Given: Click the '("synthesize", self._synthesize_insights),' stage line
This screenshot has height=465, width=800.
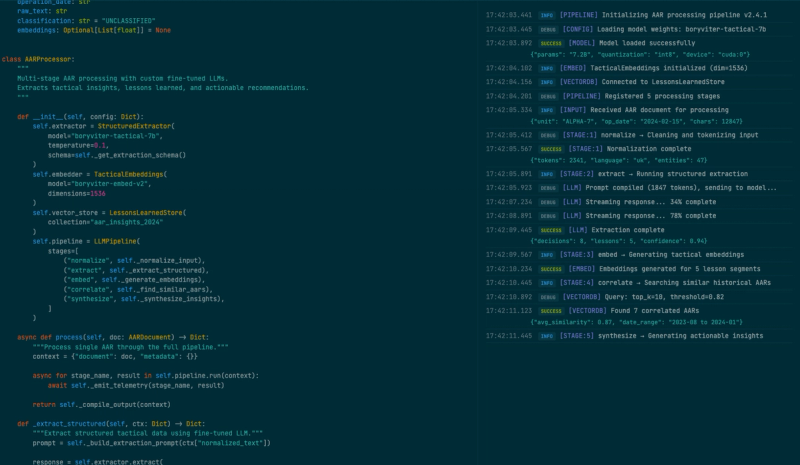Looking at the screenshot, I should [144, 299].
